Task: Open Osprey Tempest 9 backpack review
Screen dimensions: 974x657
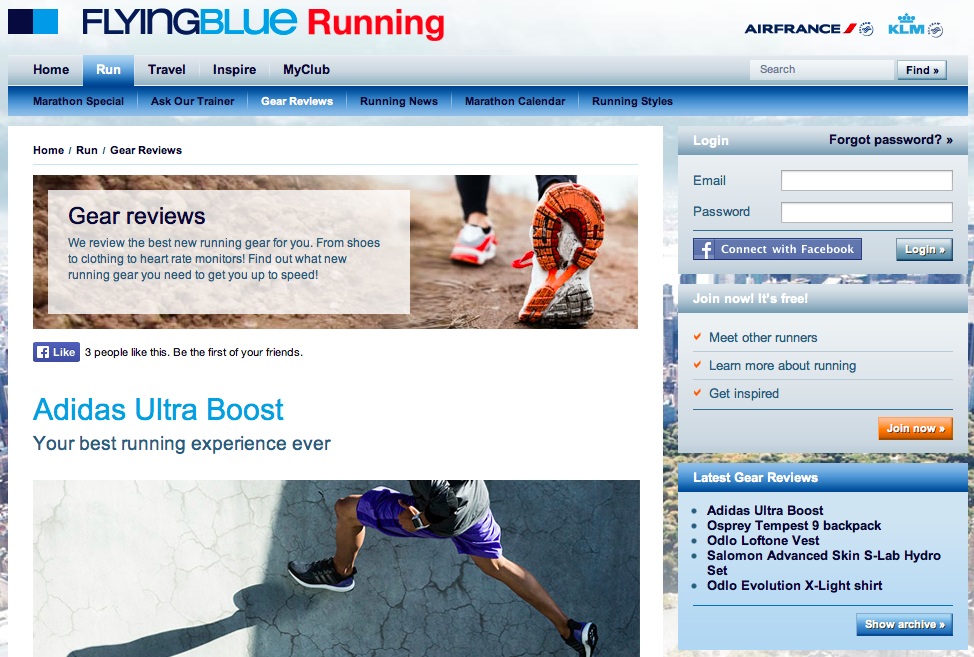Action: pyautogui.click(x=794, y=525)
